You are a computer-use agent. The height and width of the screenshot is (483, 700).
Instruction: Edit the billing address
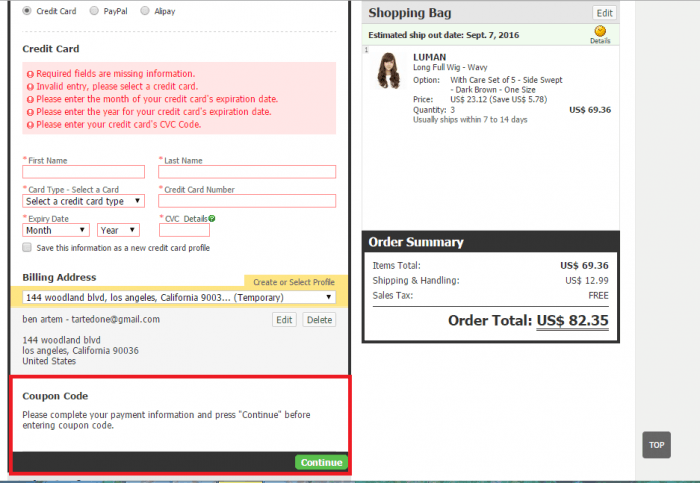[x=284, y=320]
